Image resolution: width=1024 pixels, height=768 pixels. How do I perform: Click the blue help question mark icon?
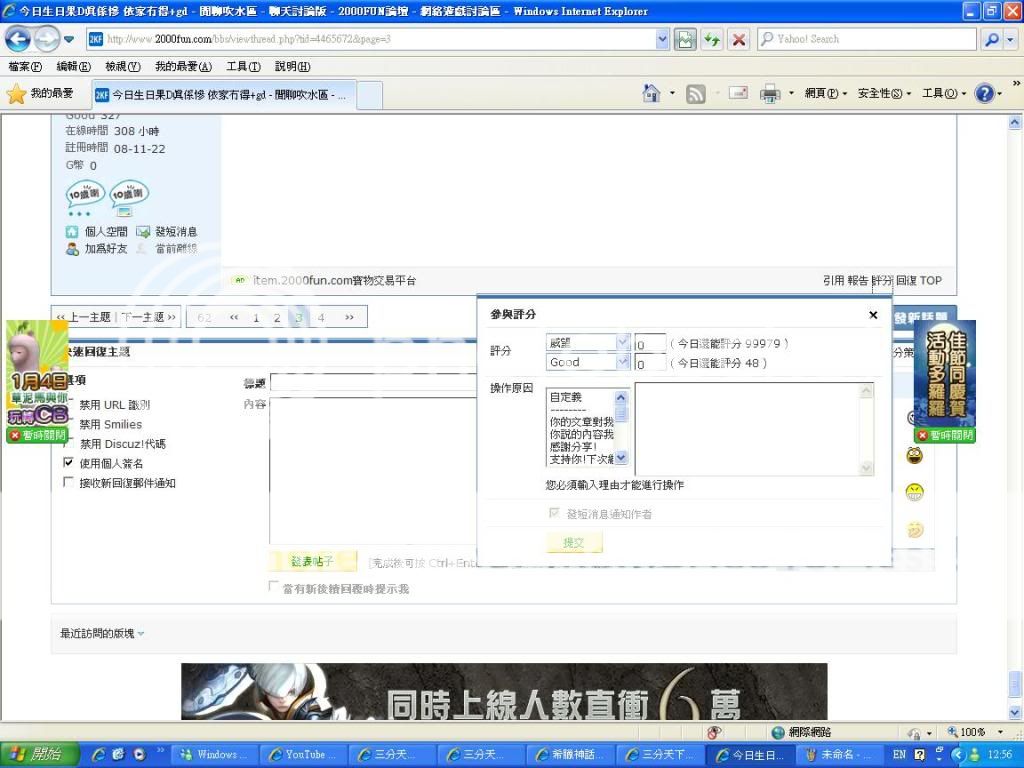(x=984, y=93)
